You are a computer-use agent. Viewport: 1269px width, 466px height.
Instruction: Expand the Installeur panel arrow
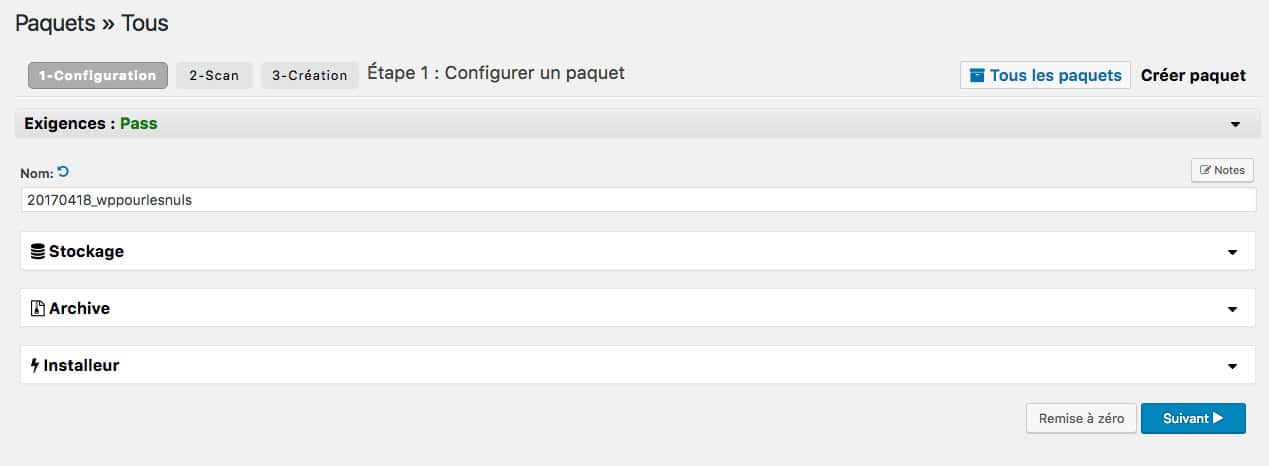pos(1232,367)
